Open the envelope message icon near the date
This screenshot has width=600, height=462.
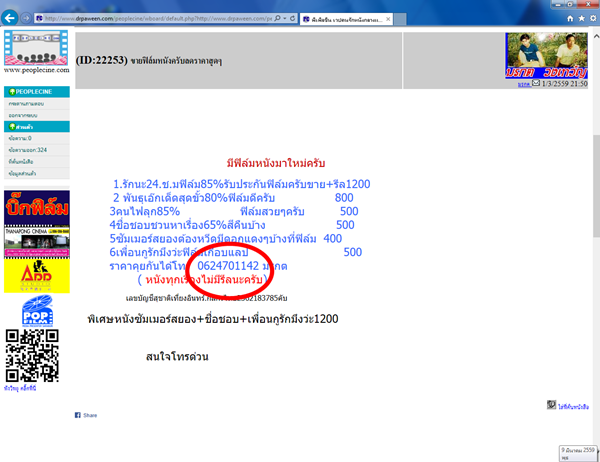[x=536, y=83]
